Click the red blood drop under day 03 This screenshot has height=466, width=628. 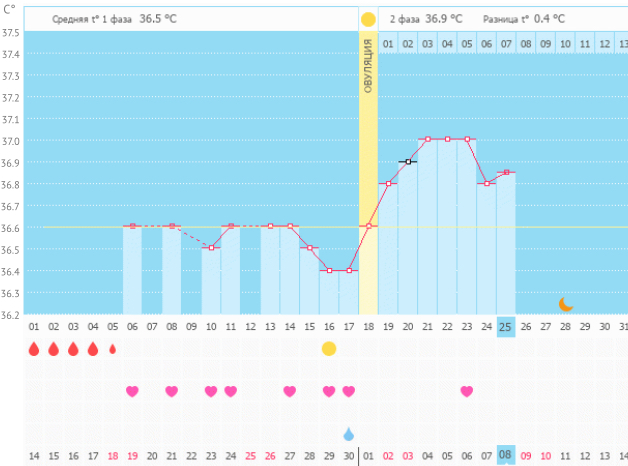click(73, 349)
